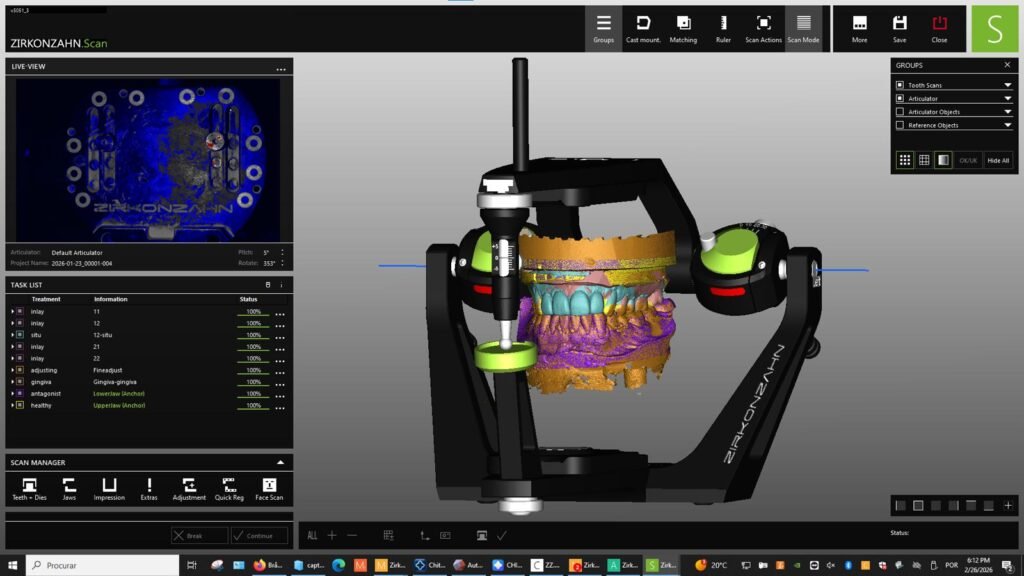Screen dimensions: 1024x576
Task: Click the Save icon
Action: pos(899,27)
